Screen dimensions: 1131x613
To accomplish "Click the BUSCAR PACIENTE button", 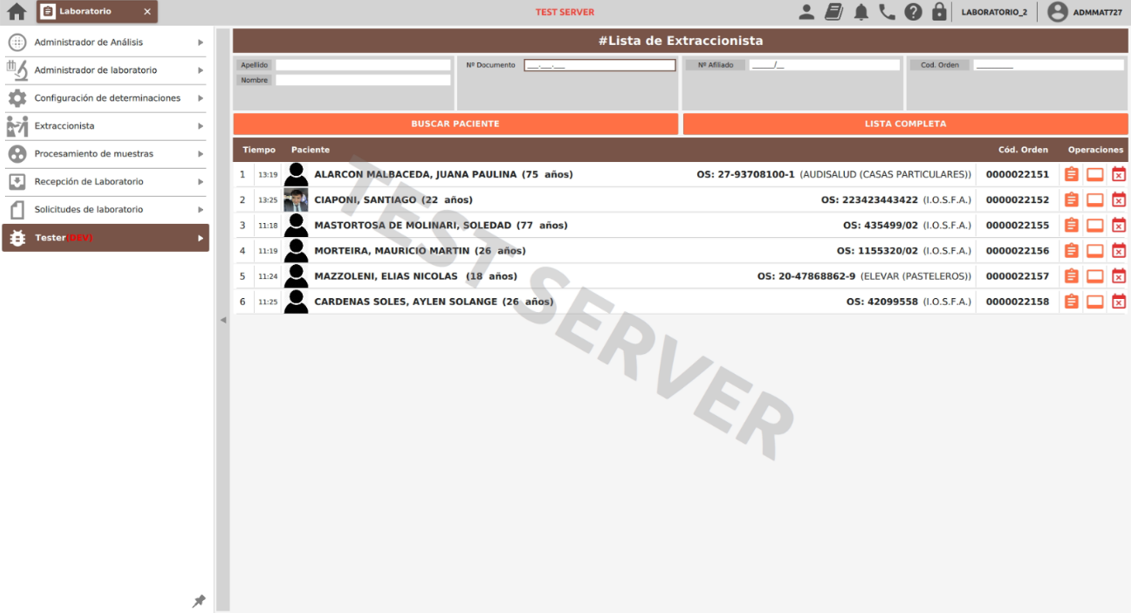I will coord(456,123).
